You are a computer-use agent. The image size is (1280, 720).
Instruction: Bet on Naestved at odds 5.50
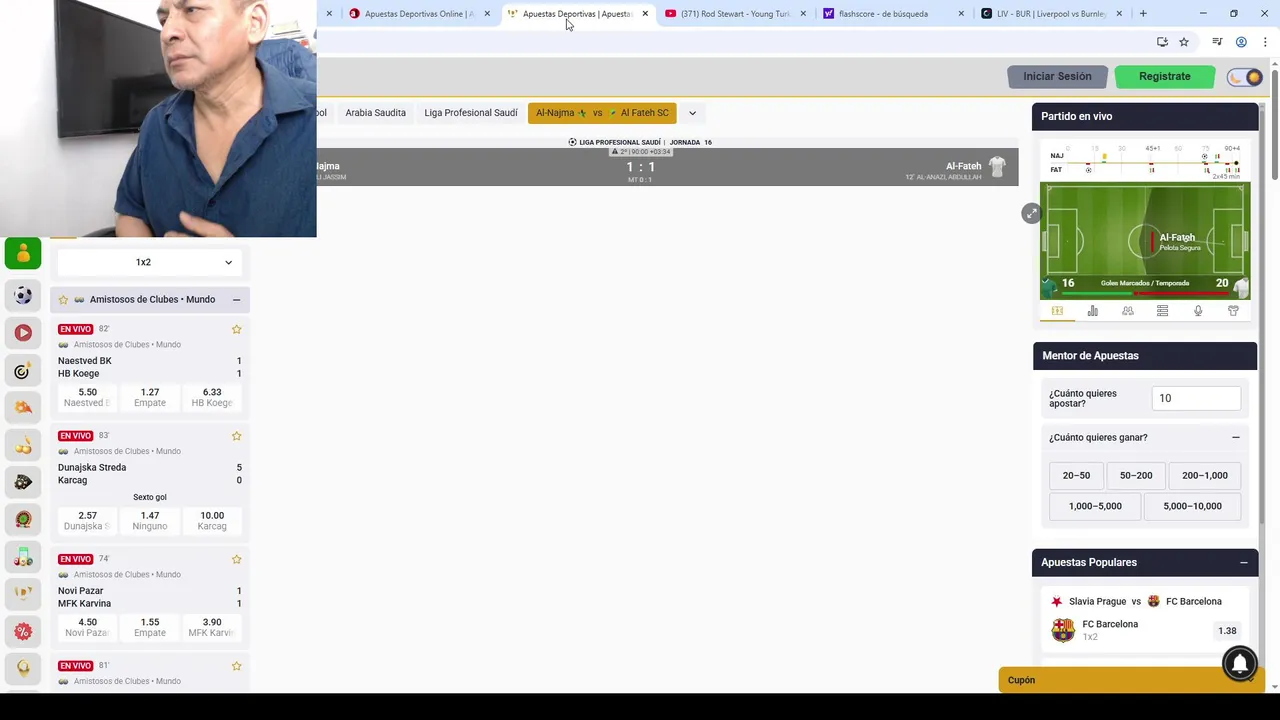[87, 397]
